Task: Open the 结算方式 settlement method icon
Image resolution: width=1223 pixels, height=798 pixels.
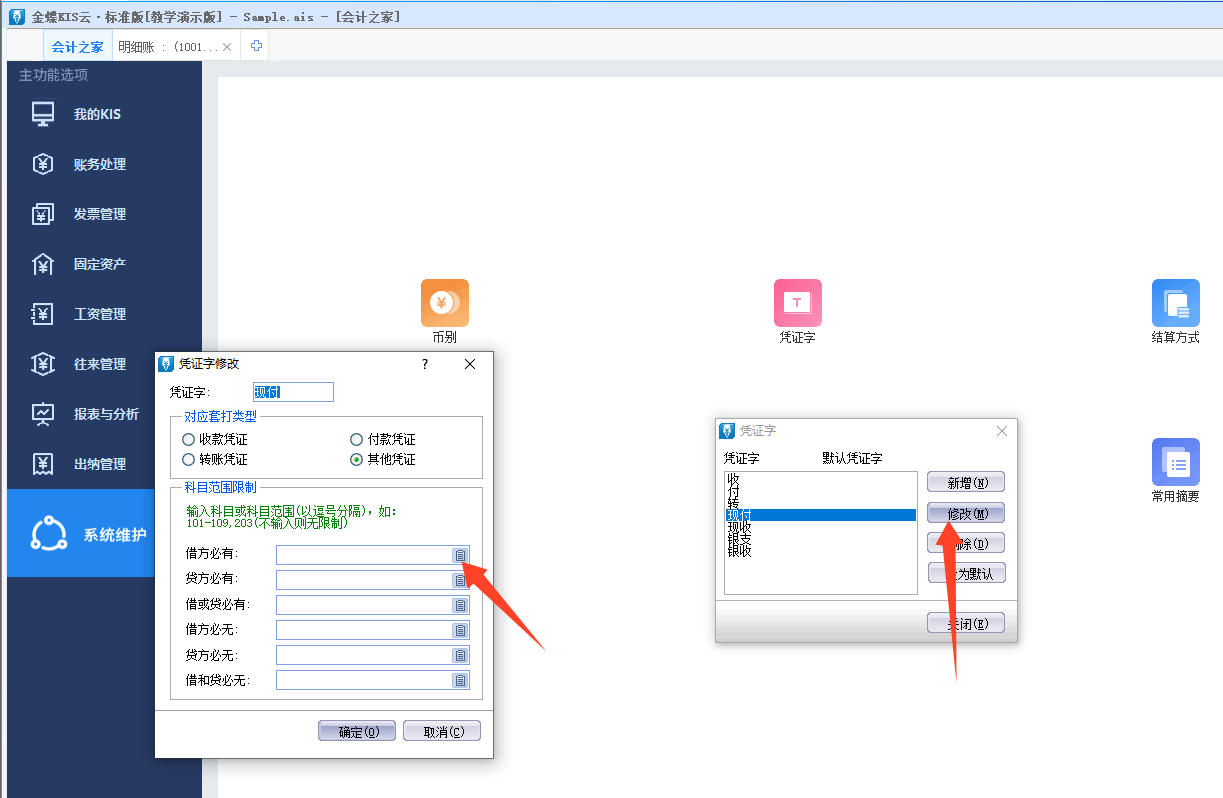Action: (1175, 303)
